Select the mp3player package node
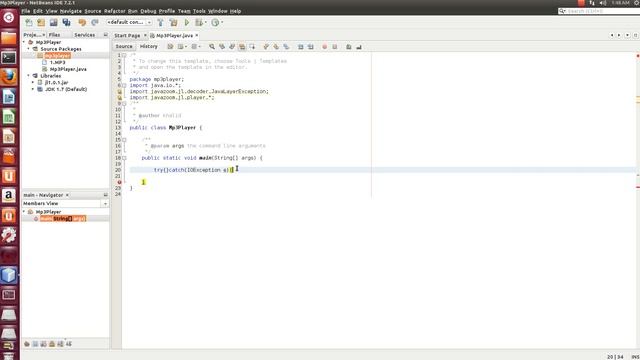640x360 pixels. coord(57,56)
